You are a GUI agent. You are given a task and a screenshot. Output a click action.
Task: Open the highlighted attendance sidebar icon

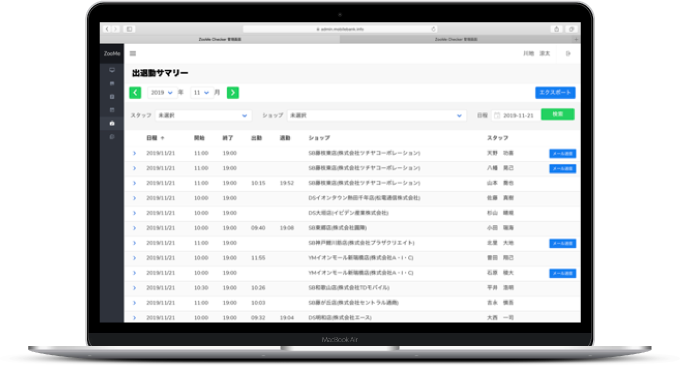click(x=112, y=123)
